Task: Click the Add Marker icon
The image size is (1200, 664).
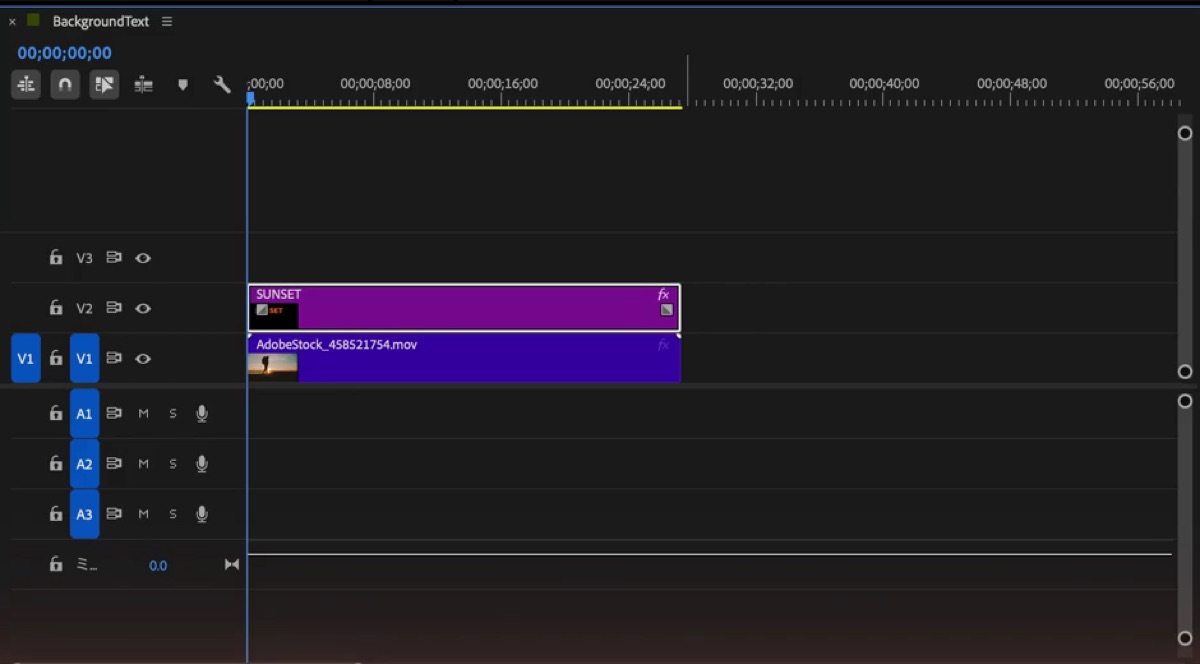Action: coord(182,85)
